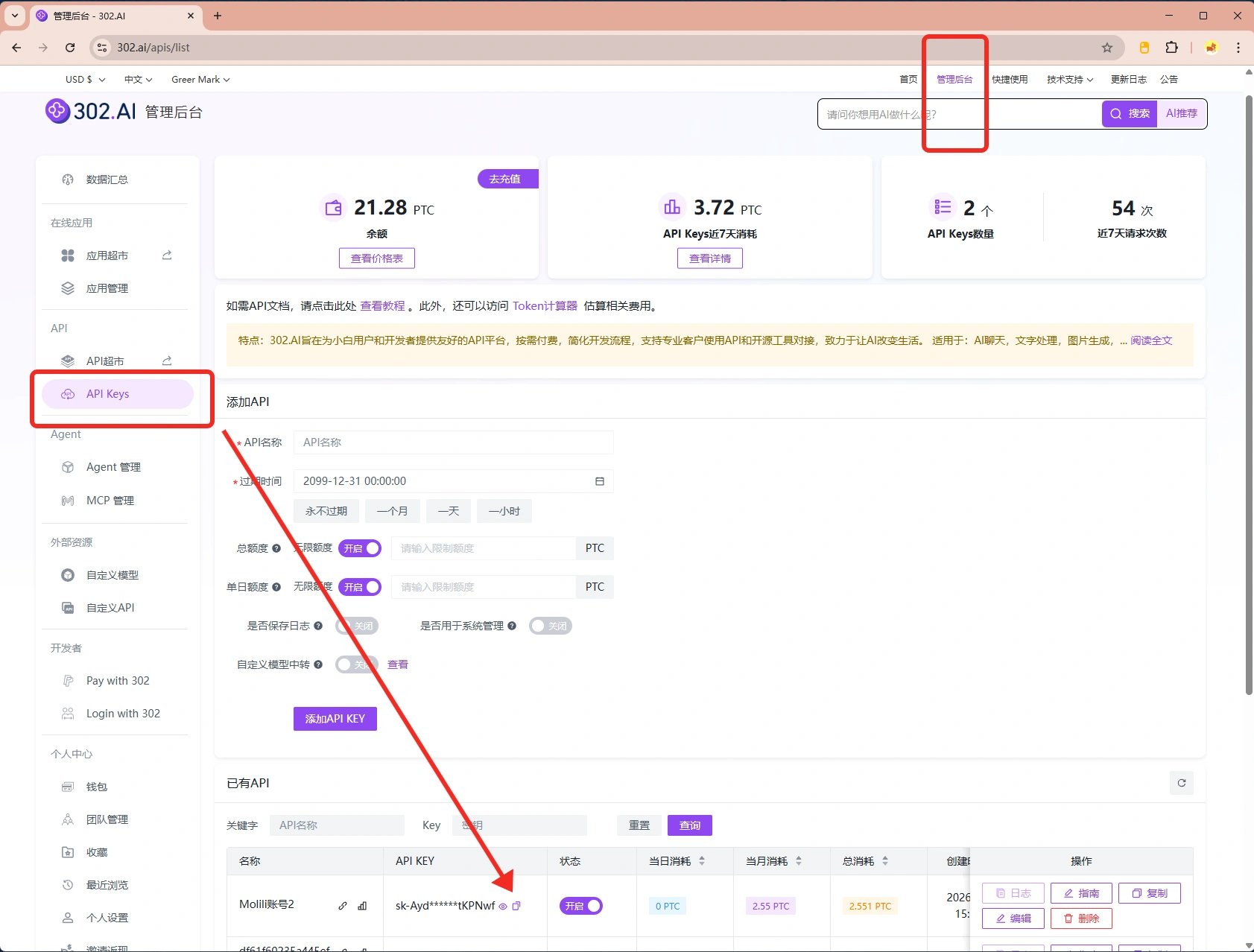1254x952 pixels.
Task: Reveal the masked API key via eye icon
Action: 503,907
